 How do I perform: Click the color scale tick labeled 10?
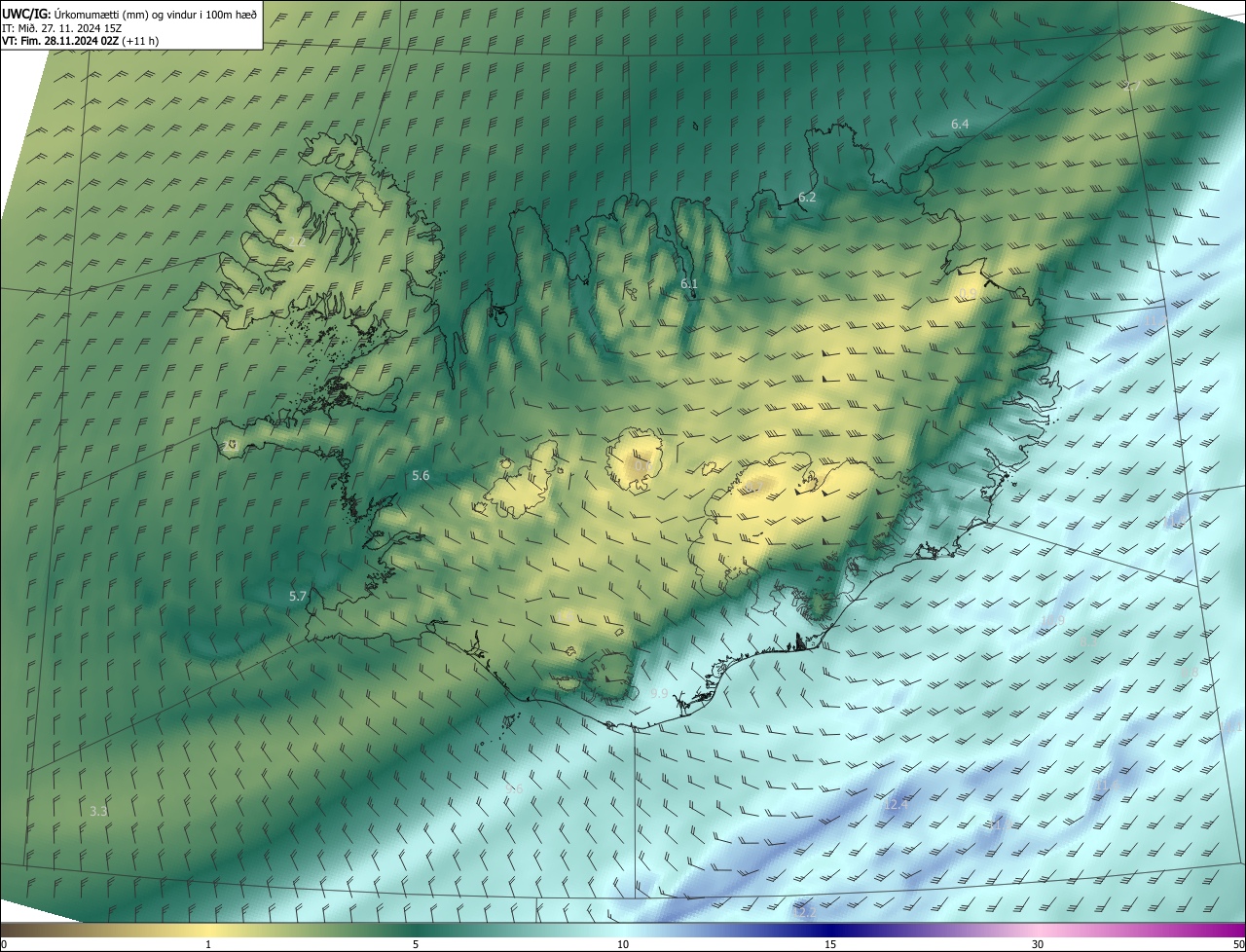tap(623, 944)
